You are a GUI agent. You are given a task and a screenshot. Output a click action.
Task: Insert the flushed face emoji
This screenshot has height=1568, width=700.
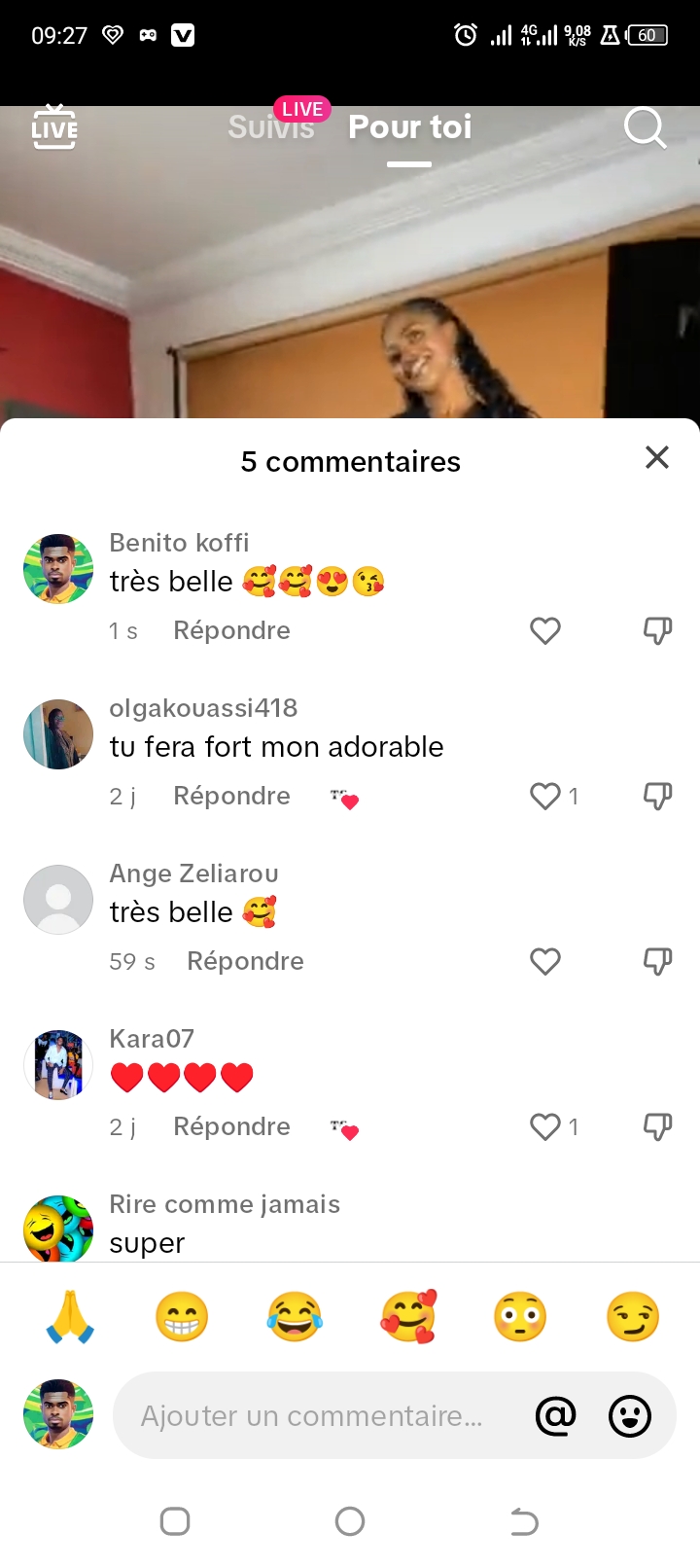coord(520,1317)
